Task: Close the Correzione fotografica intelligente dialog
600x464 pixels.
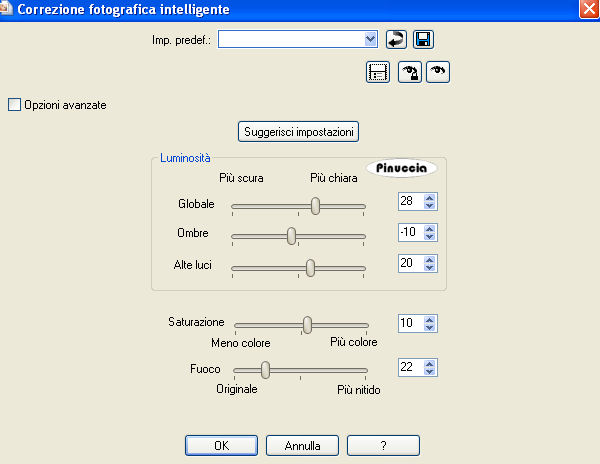Action: pyautogui.click(x=586, y=9)
